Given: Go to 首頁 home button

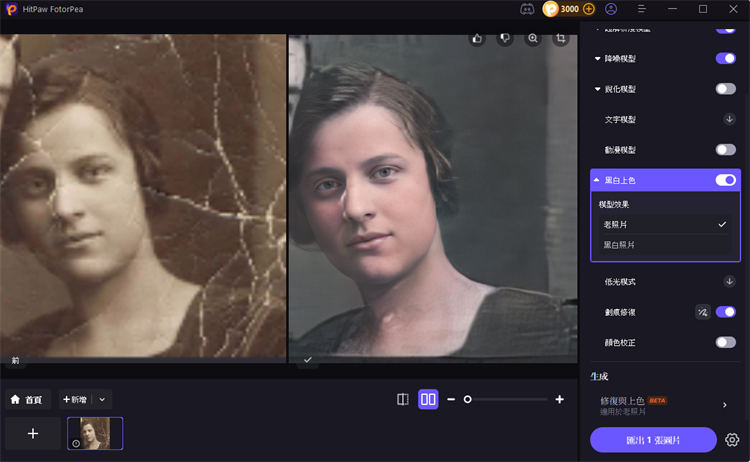Looking at the screenshot, I should coord(28,399).
